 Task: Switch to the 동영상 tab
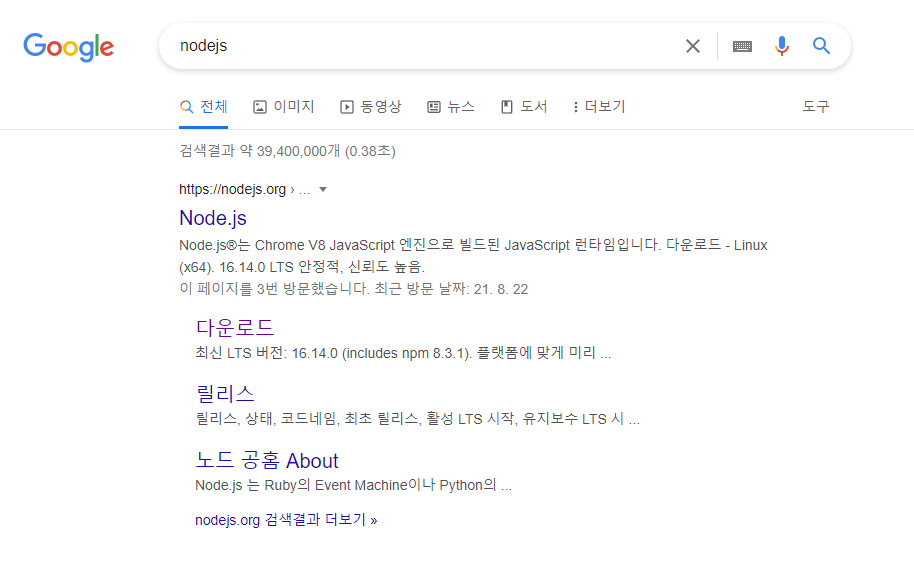371,107
